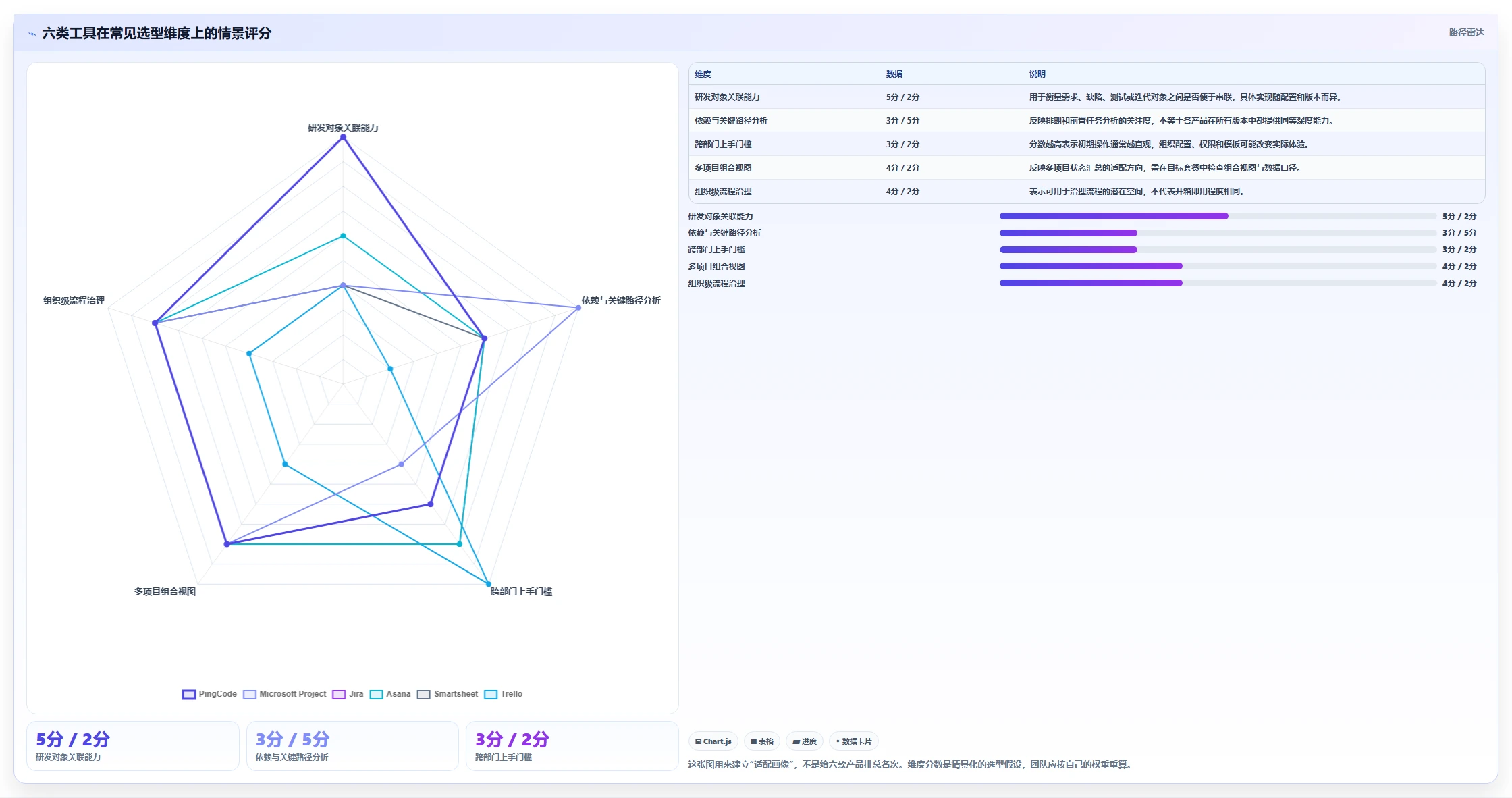The height and width of the screenshot is (798, 1512).
Task: Hide the Jira series via legend
Action: [348, 694]
